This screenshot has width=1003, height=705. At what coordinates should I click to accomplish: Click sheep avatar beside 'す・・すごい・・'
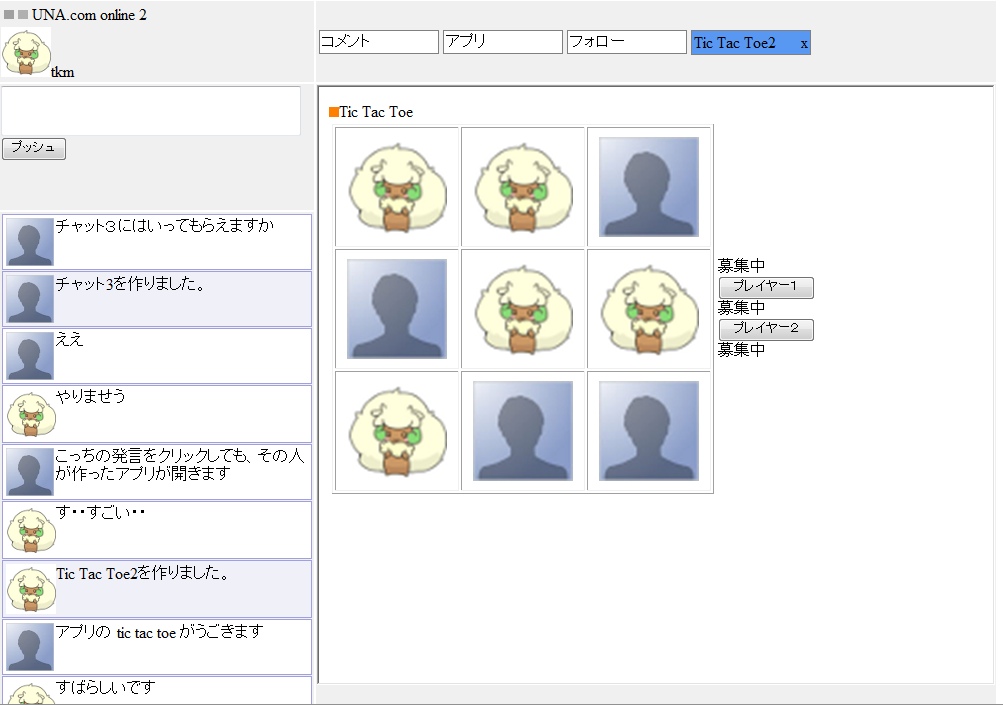click(31, 530)
